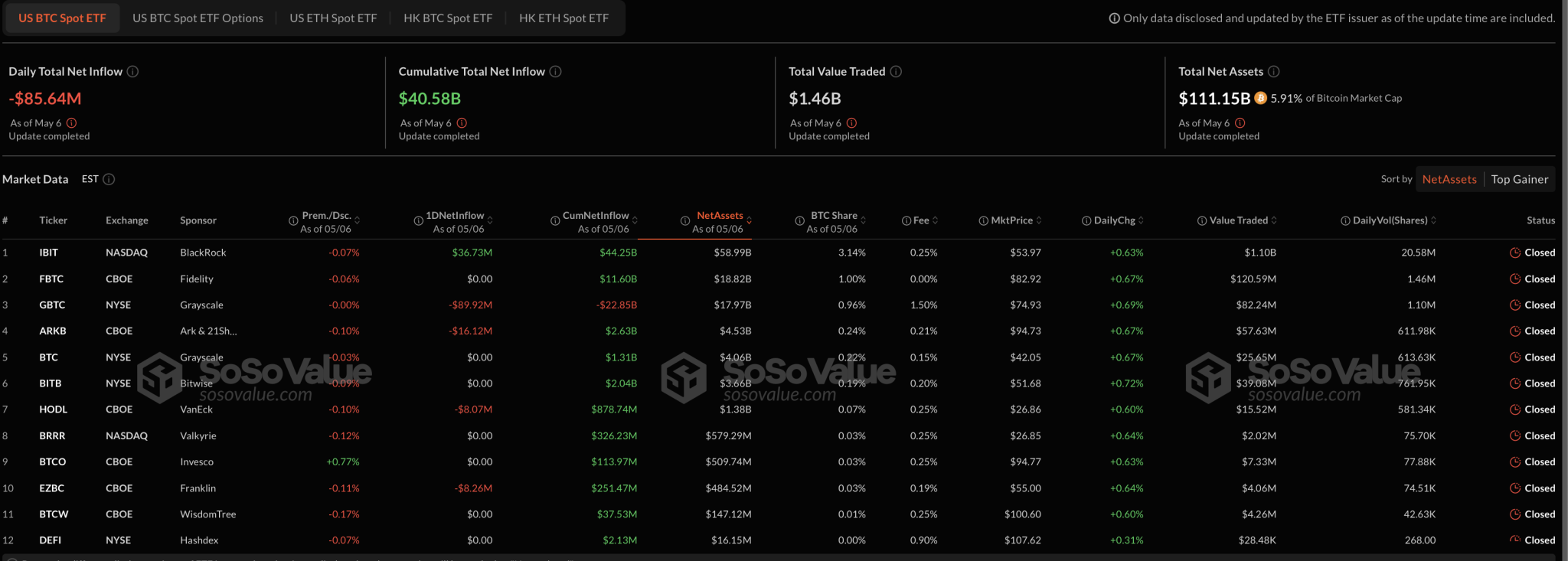The image size is (1568, 561).
Task: Click info icon before CumNetInflow column header
Action: tap(555, 220)
